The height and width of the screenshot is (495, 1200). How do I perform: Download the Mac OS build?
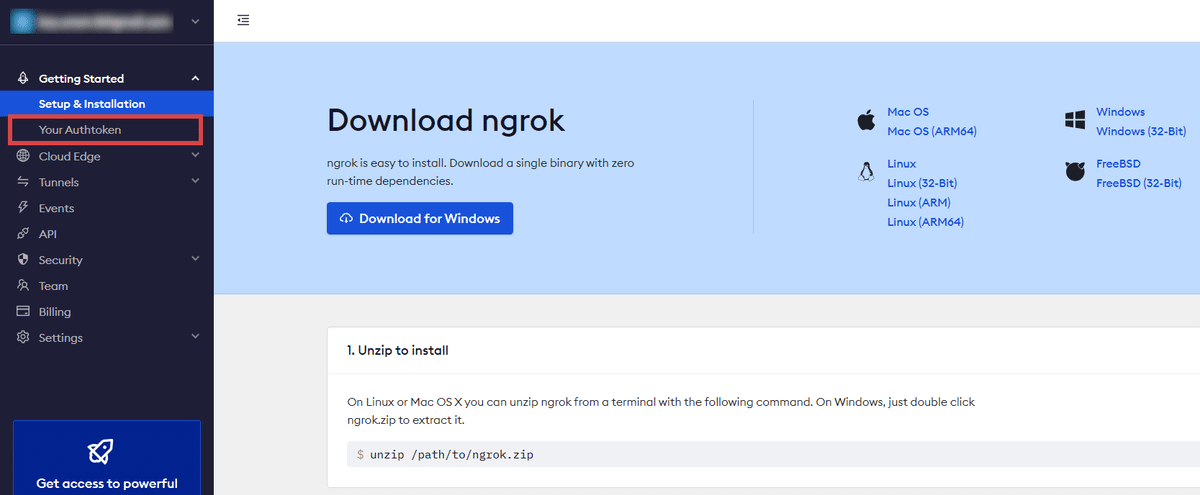click(908, 112)
